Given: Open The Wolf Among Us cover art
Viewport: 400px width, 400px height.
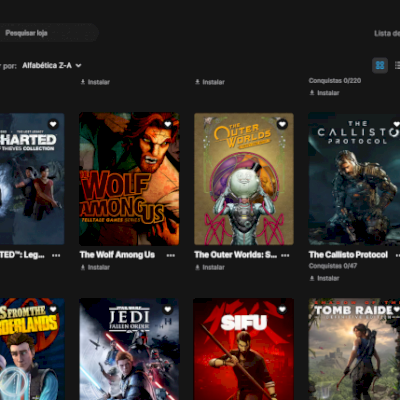Looking at the screenshot, I should tap(129, 179).
